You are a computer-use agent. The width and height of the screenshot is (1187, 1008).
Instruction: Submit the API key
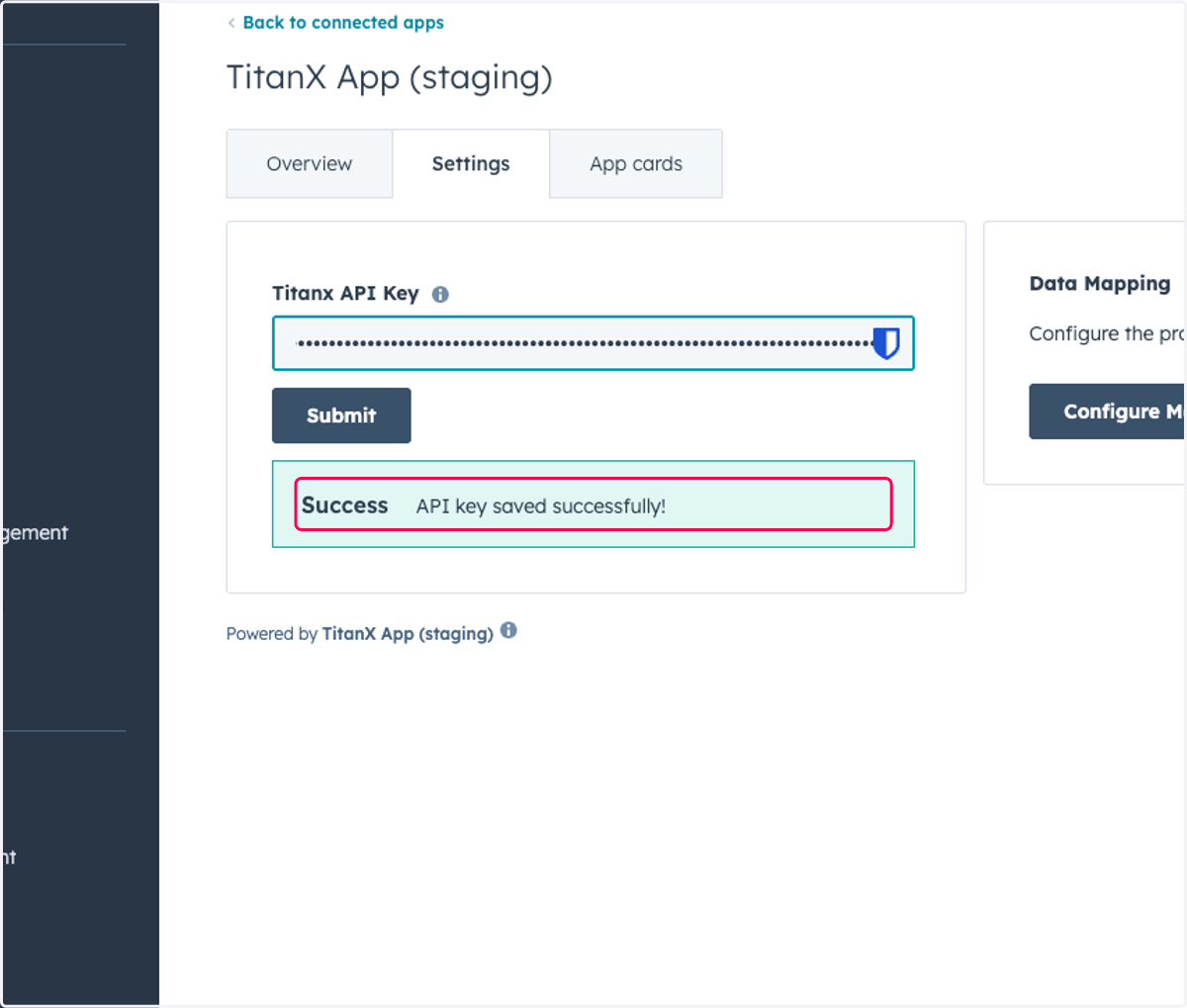341,415
